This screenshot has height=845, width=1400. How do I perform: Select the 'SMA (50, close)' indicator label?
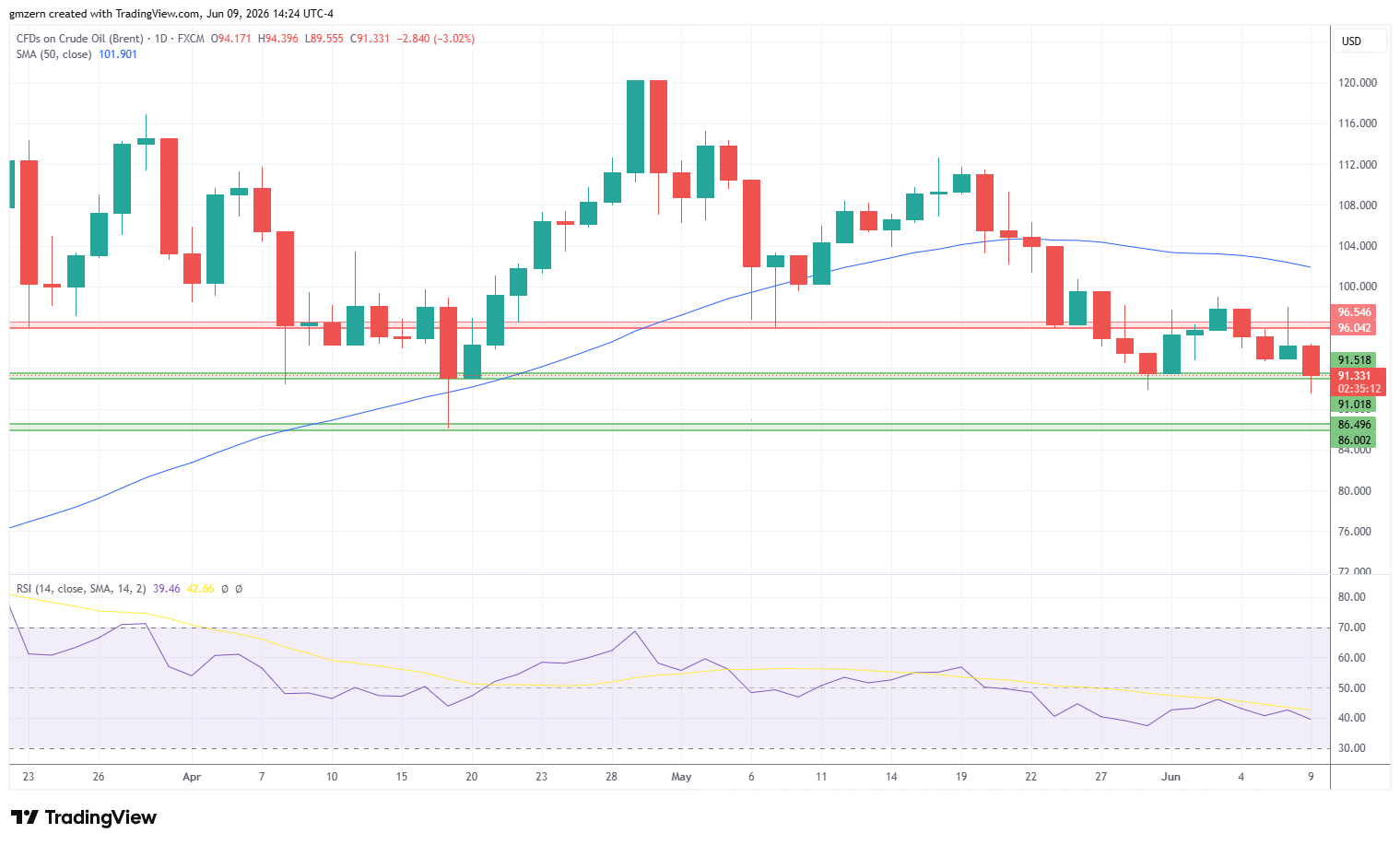54,54
